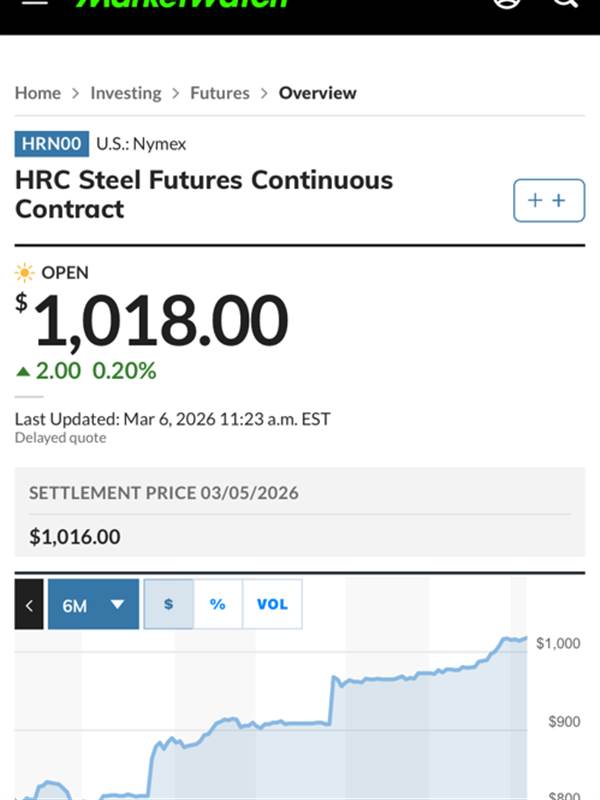The image size is (600, 800).
Task: Click the sun market-open status icon
Action: [x=25, y=273]
